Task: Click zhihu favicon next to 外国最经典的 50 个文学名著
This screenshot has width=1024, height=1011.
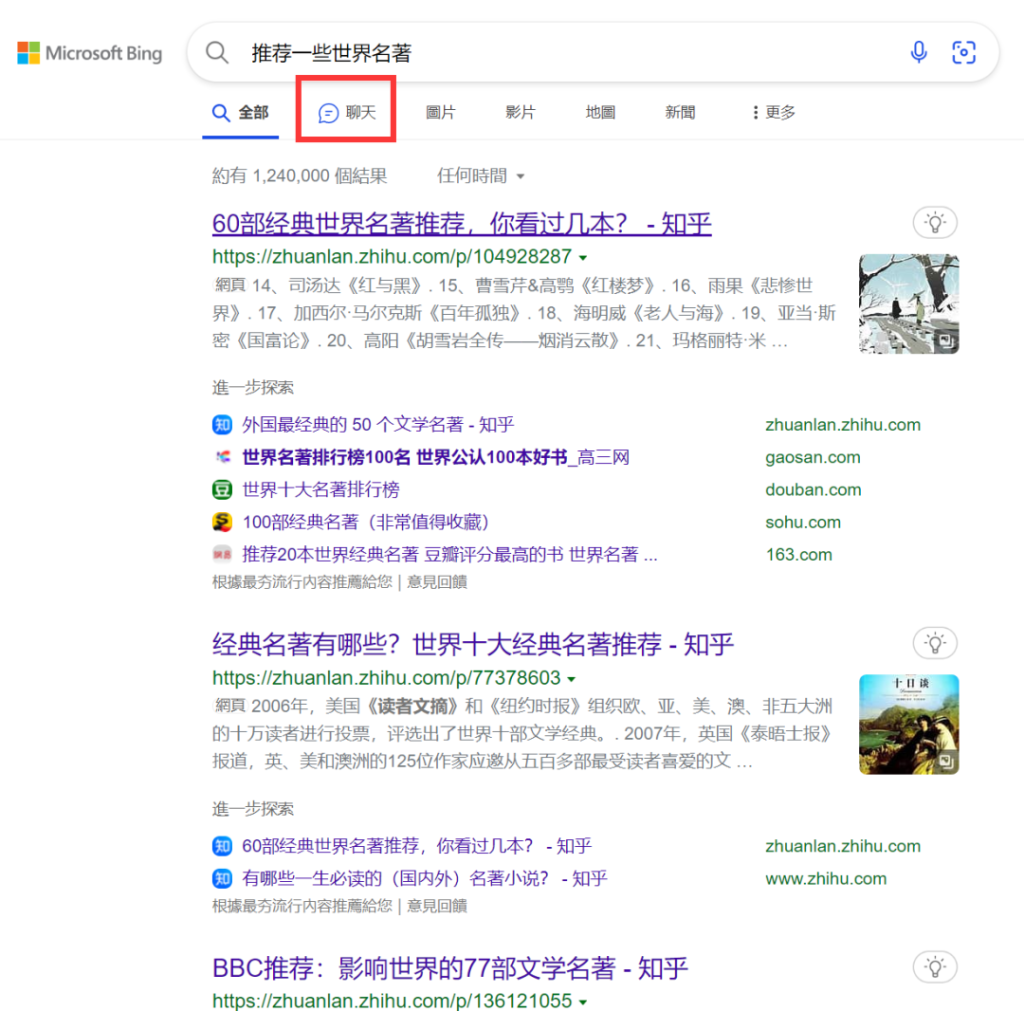Action: tap(222, 425)
